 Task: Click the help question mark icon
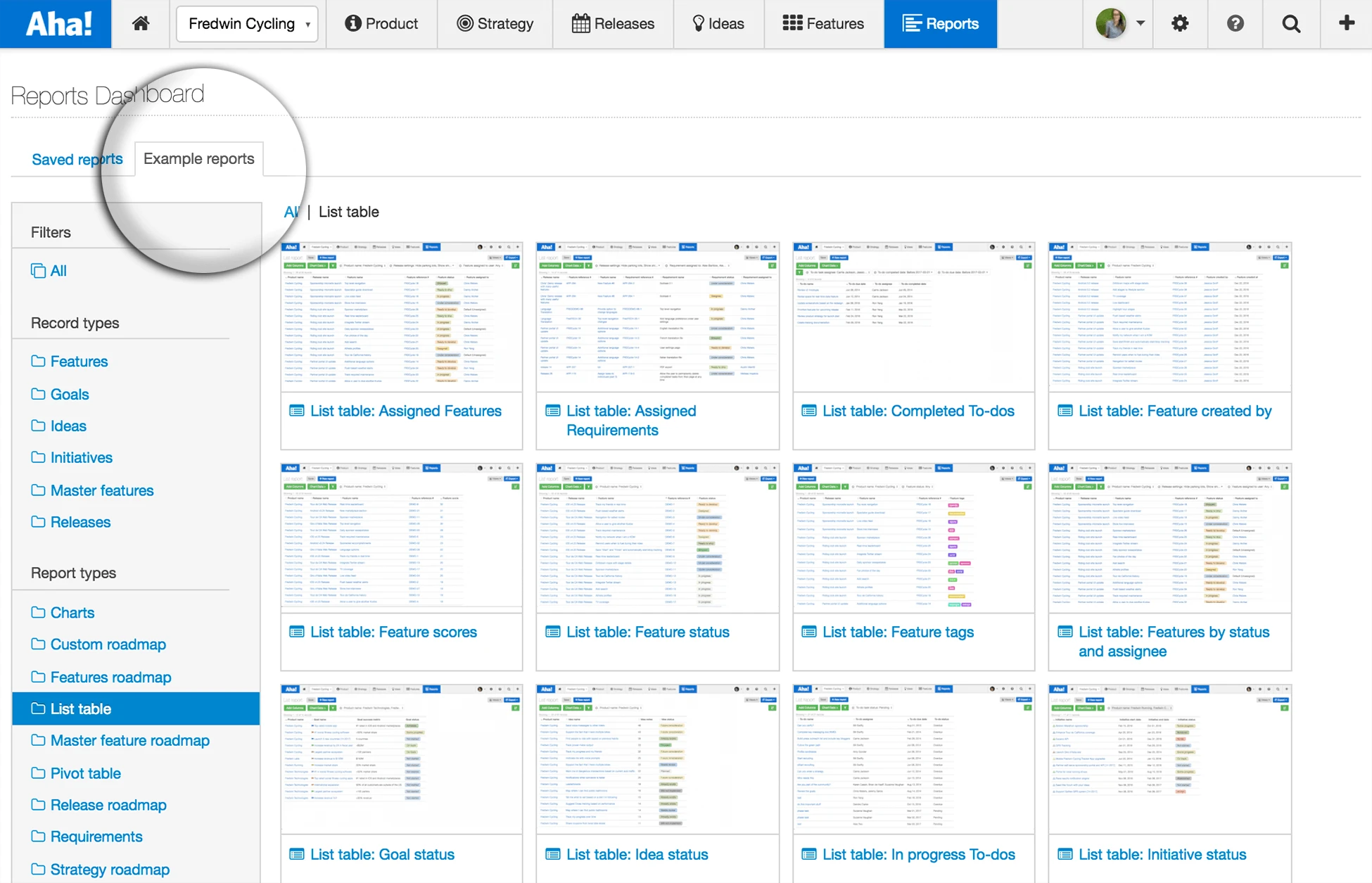[1236, 24]
